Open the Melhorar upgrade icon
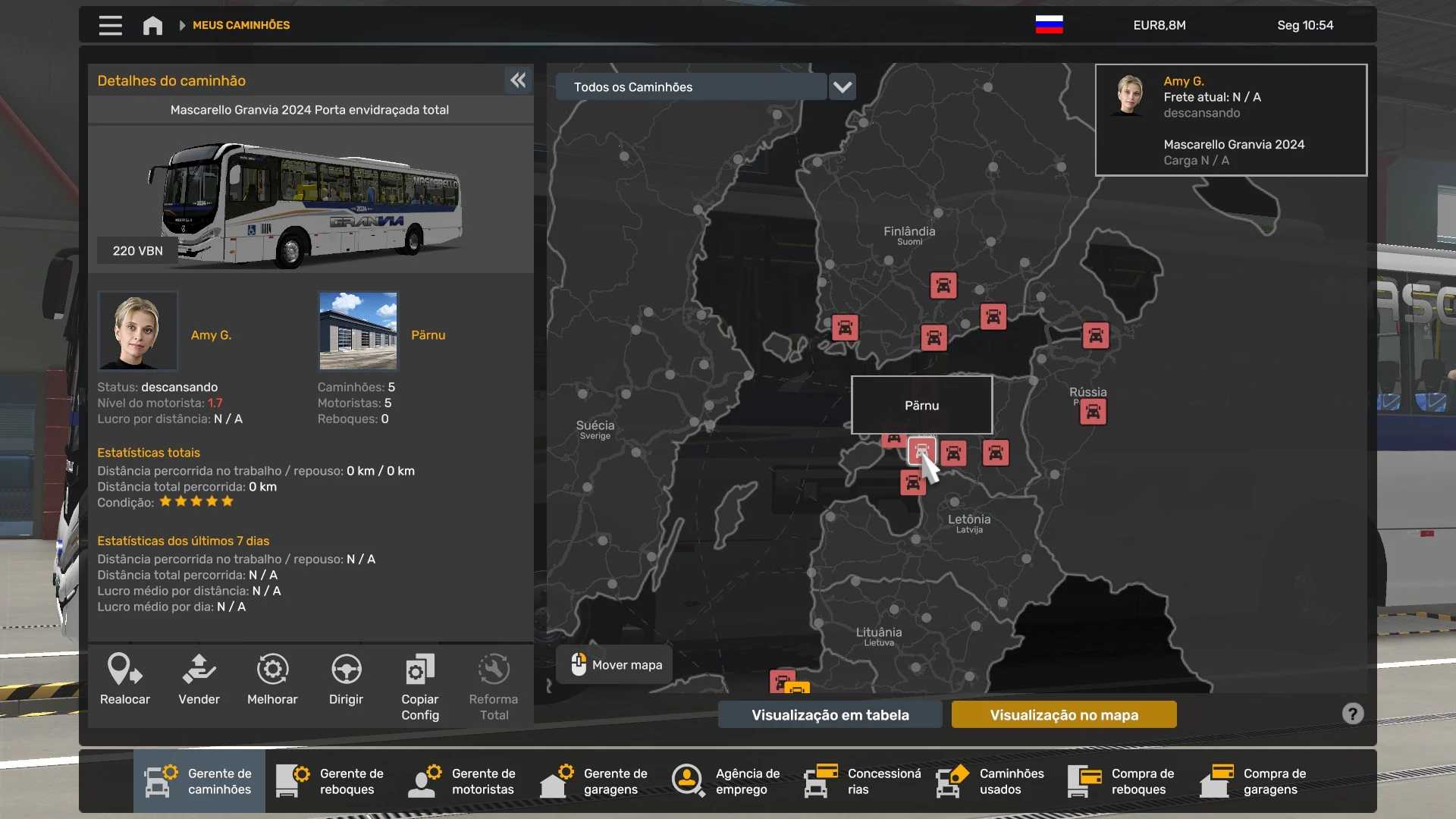 (x=272, y=670)
